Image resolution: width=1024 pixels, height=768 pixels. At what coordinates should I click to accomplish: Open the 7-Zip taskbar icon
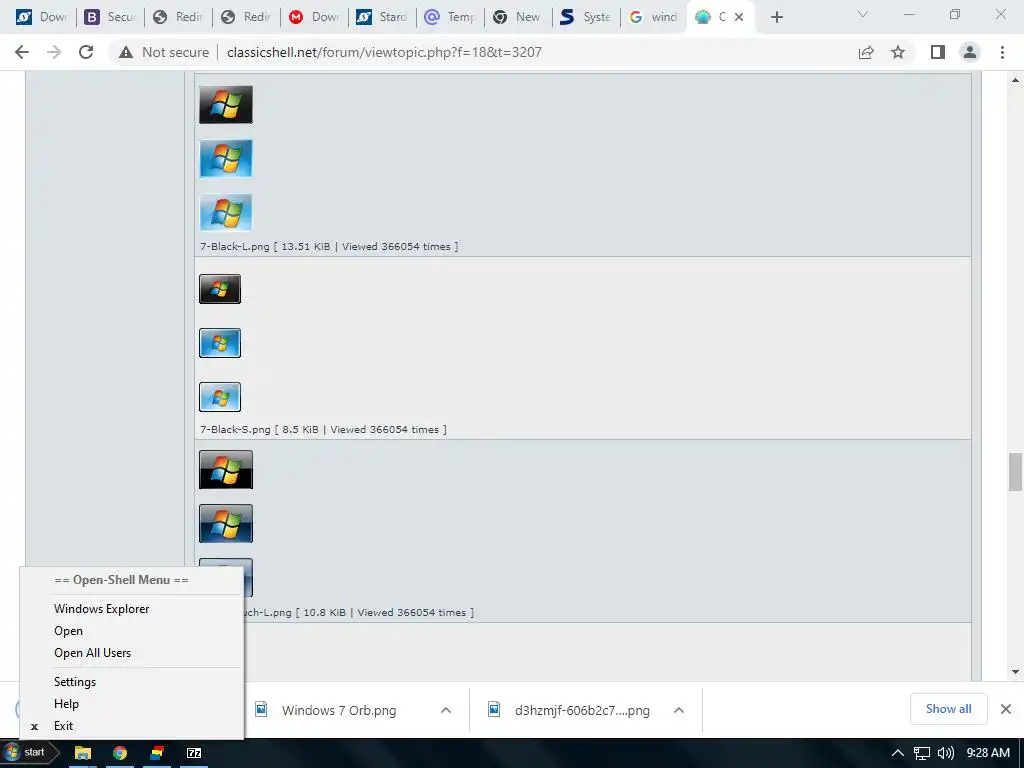click(194, 753)
